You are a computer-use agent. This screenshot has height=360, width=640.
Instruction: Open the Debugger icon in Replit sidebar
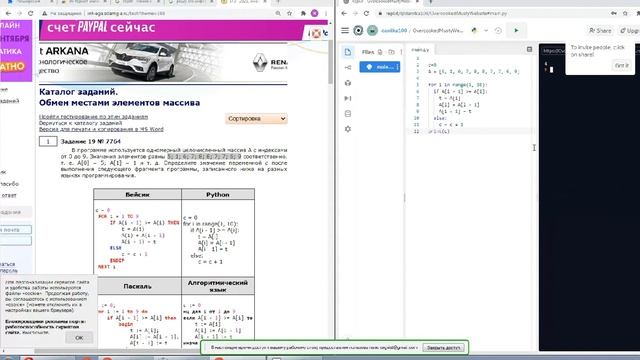click(x=348, y=98)
